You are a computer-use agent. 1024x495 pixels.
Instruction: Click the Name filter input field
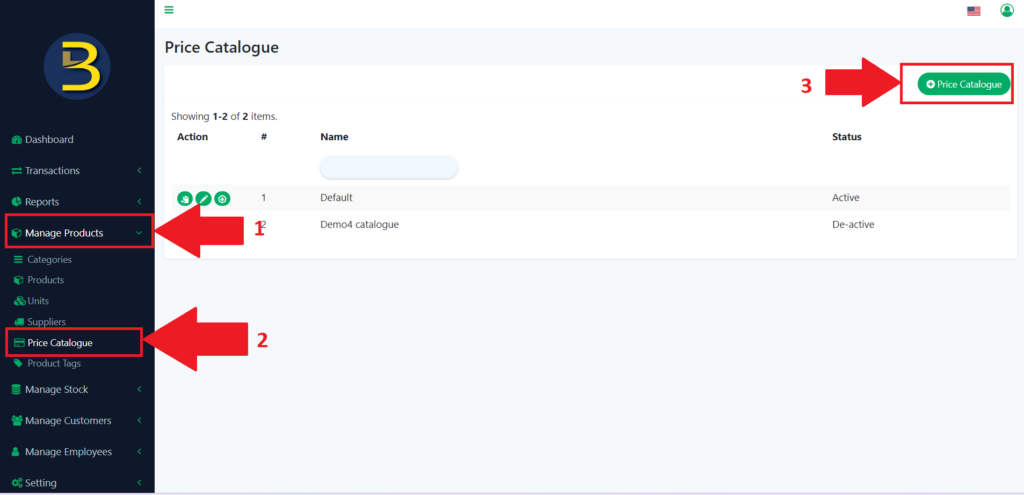click(x=389, y=167)
